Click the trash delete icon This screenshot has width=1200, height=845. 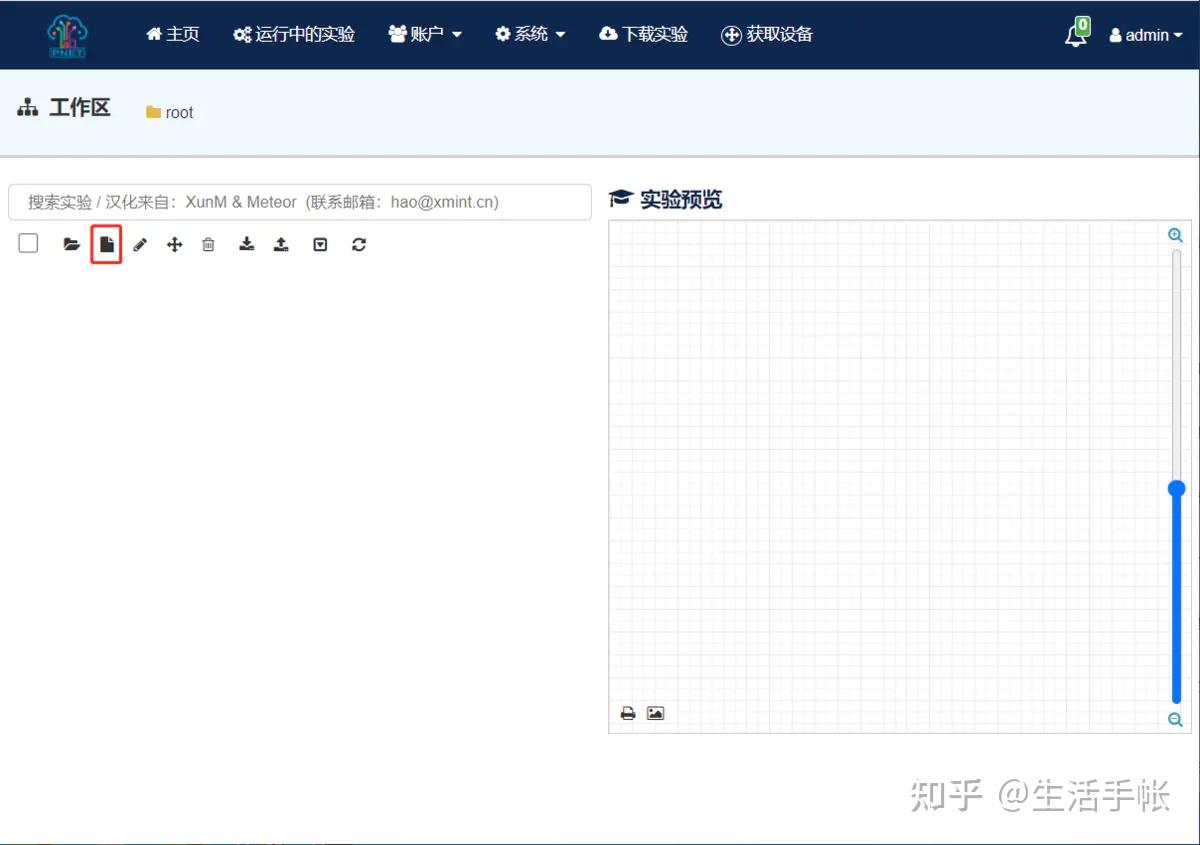(x=208, y=244)
